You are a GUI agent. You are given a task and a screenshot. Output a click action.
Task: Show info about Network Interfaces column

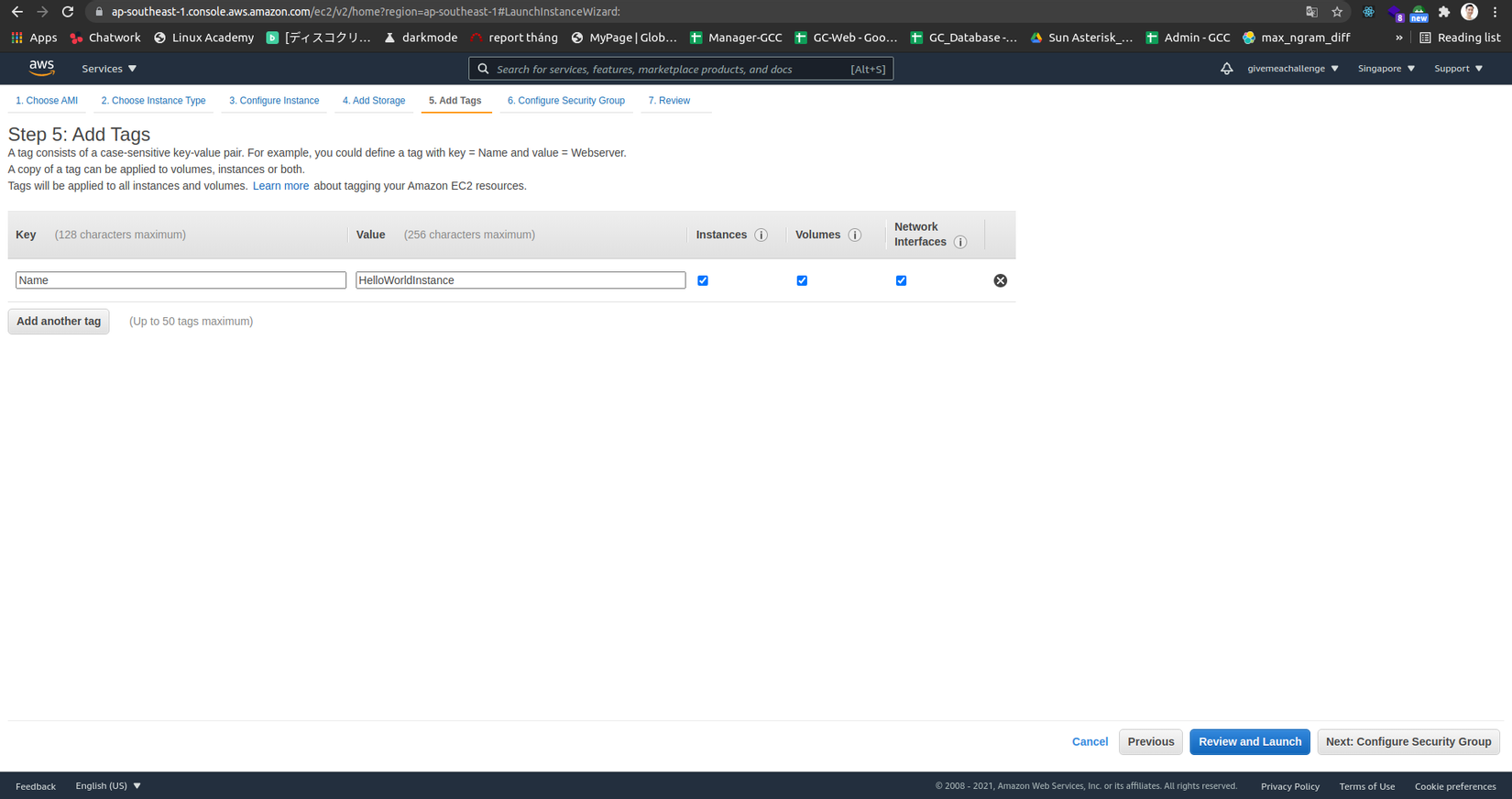(960, 242)
